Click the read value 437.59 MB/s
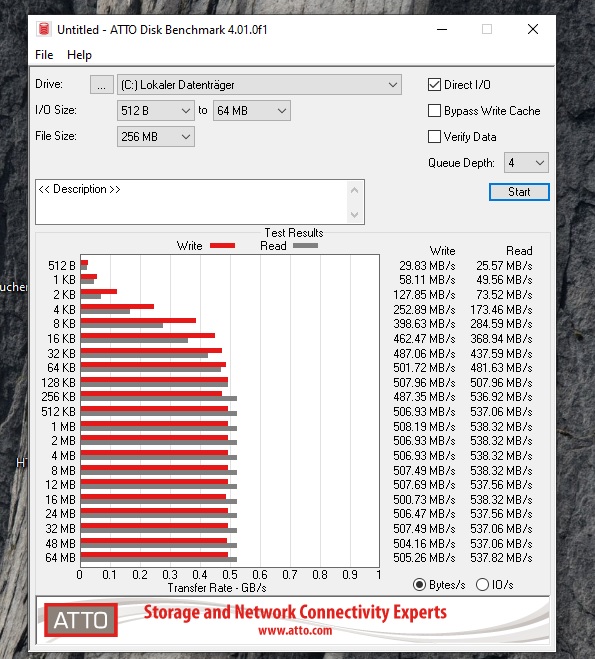This screenshot has width=595, height=659. click(x=501, y=354)
